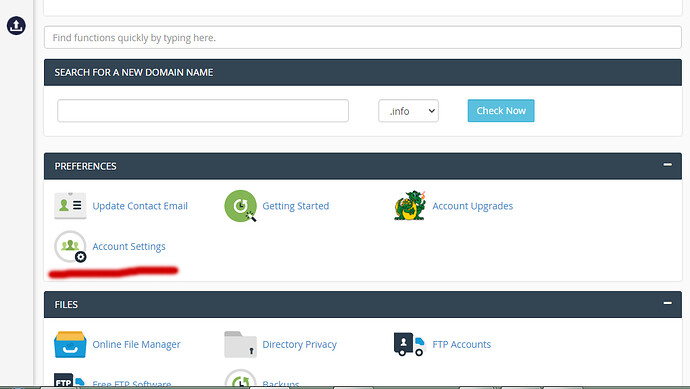The width and height of the screenshot is (690, 389).
Task: Open the Online File Manager drawer icon
Action: (x=70, y=344)
